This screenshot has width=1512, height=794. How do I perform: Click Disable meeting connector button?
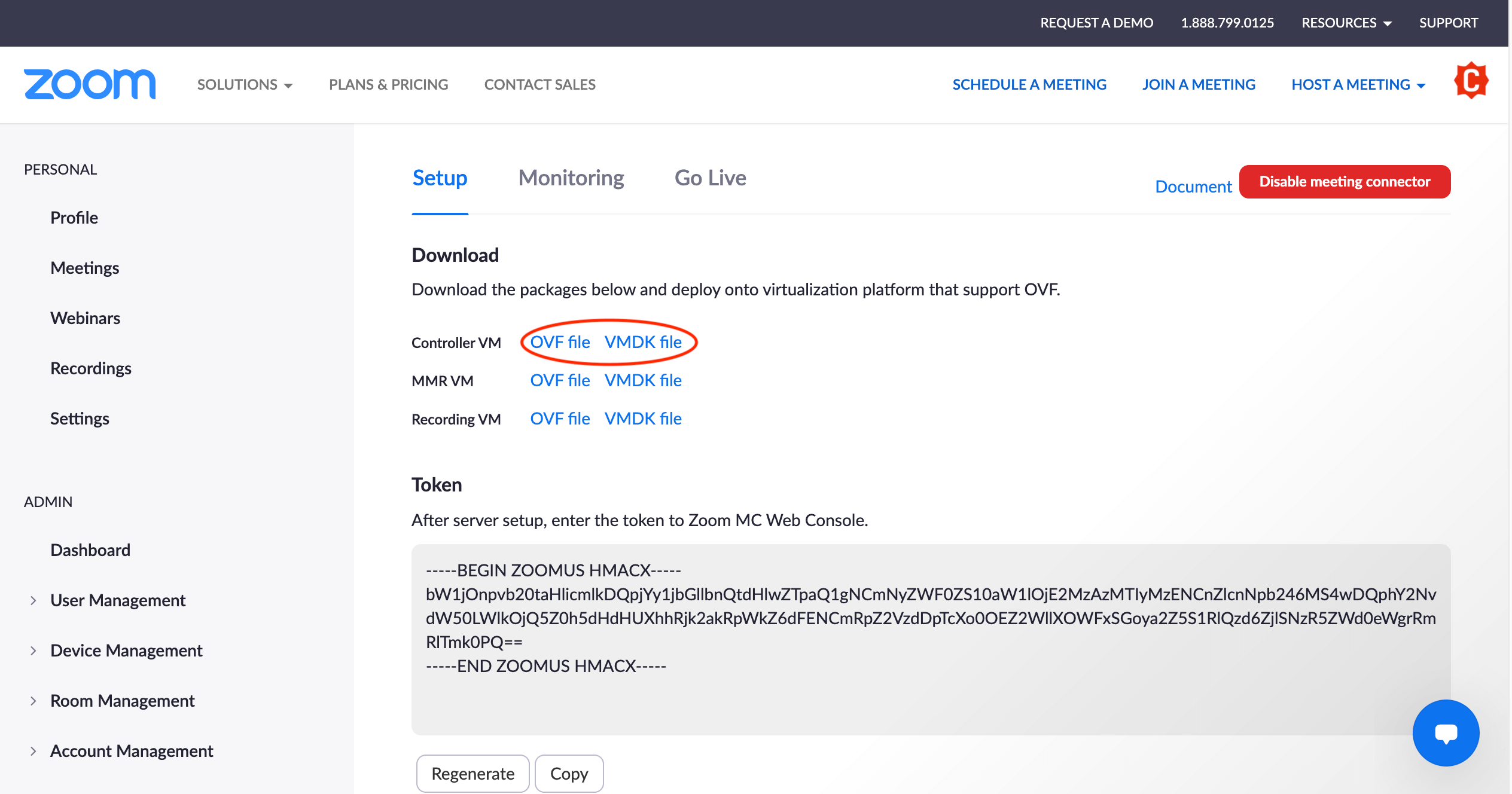click(1345, 182)
